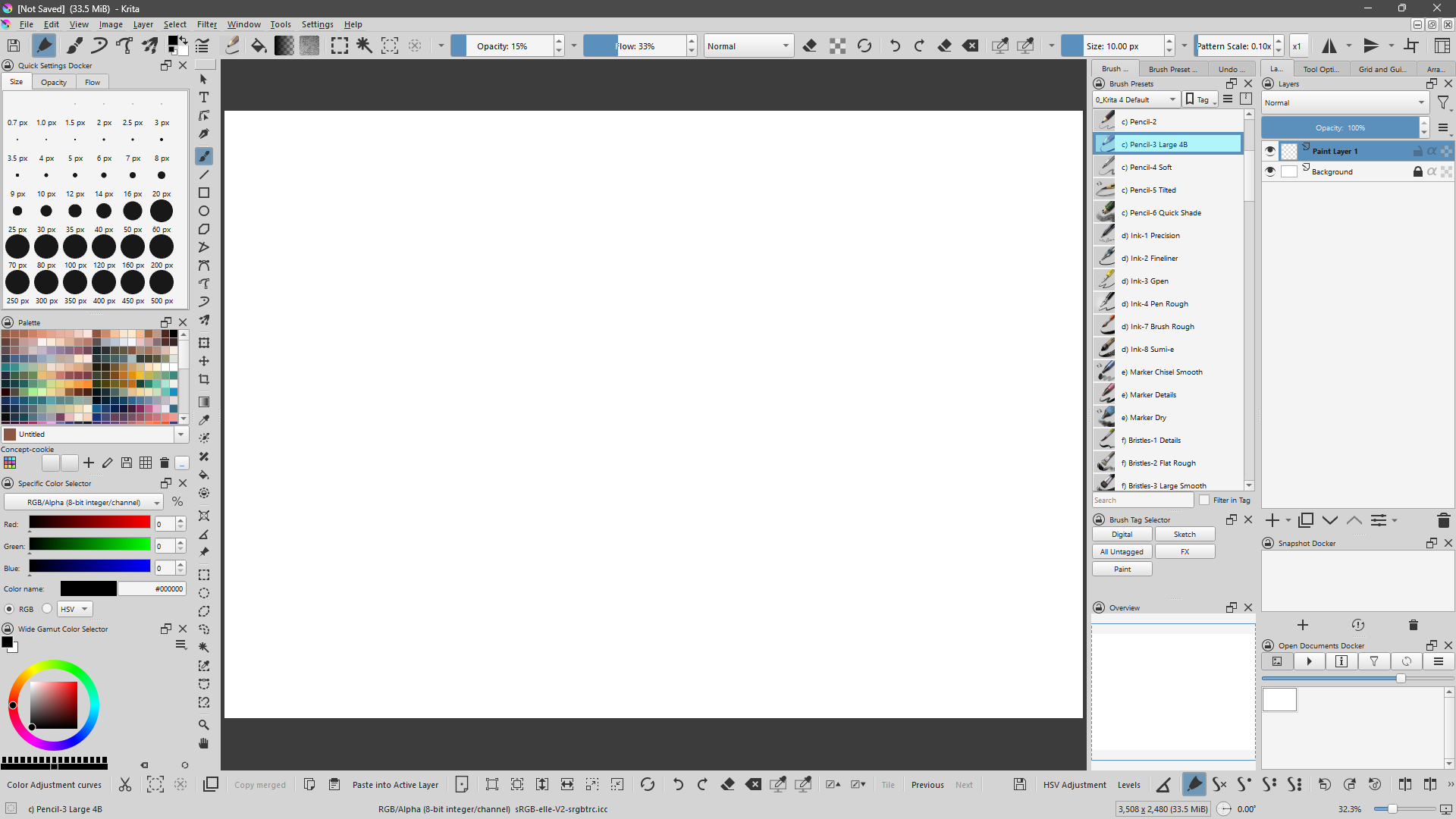Click the Red channel color slider
Viewport: 1456px width, 819px height.
click(89, 522)
